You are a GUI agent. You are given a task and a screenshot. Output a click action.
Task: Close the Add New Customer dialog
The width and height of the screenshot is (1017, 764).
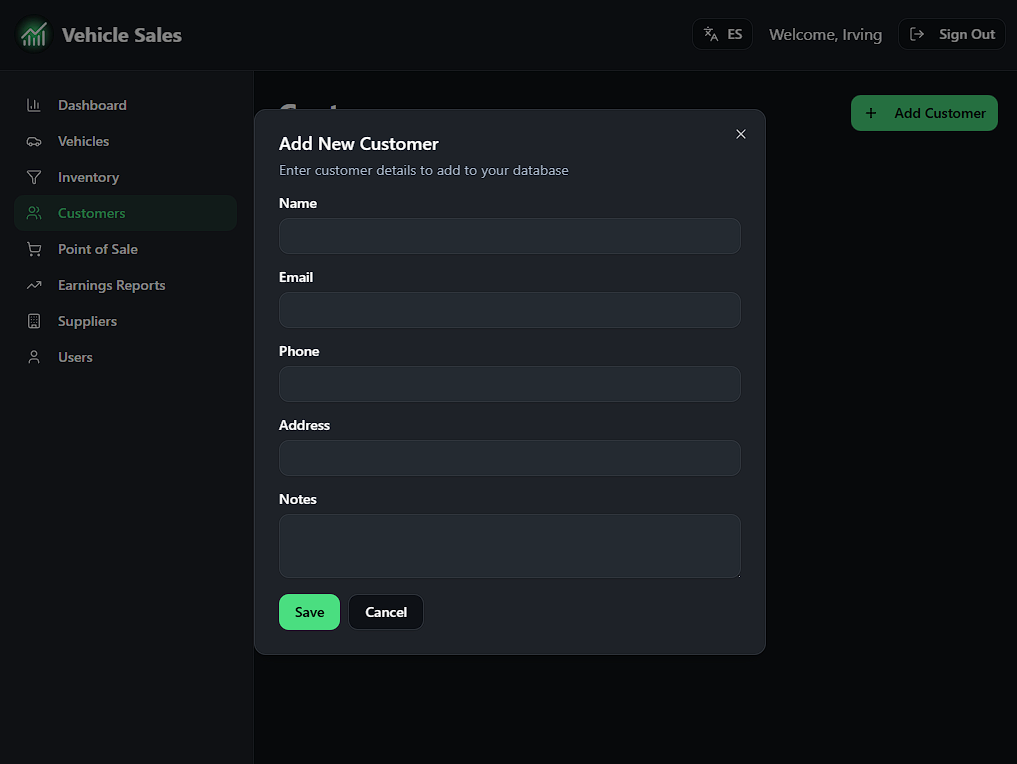tap(741, 134)
